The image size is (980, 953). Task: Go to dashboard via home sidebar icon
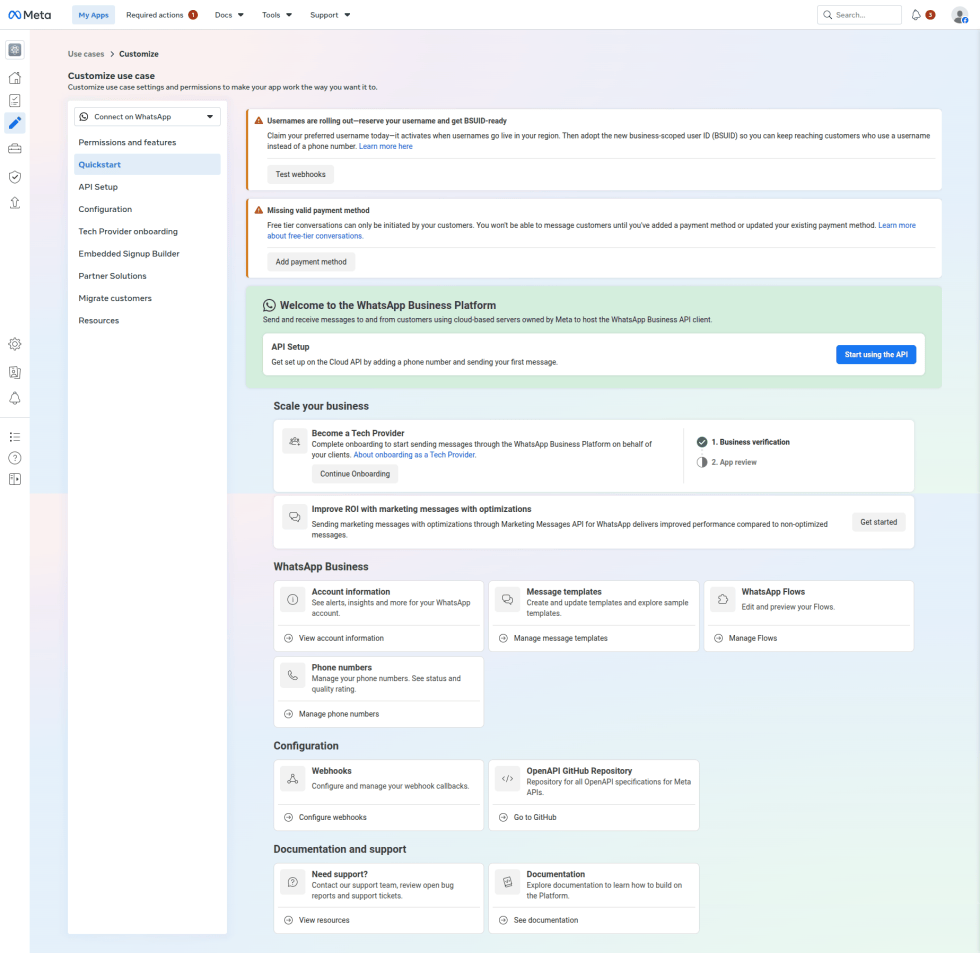click(15, 78)
